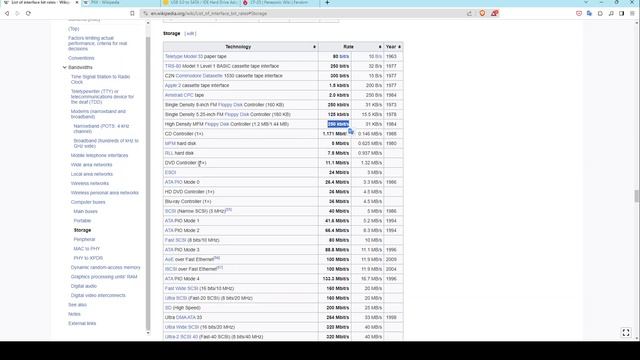Click the page vertical scrollbar thumb
Viewport: 640px width, 360px height.
tap(636, 196)
